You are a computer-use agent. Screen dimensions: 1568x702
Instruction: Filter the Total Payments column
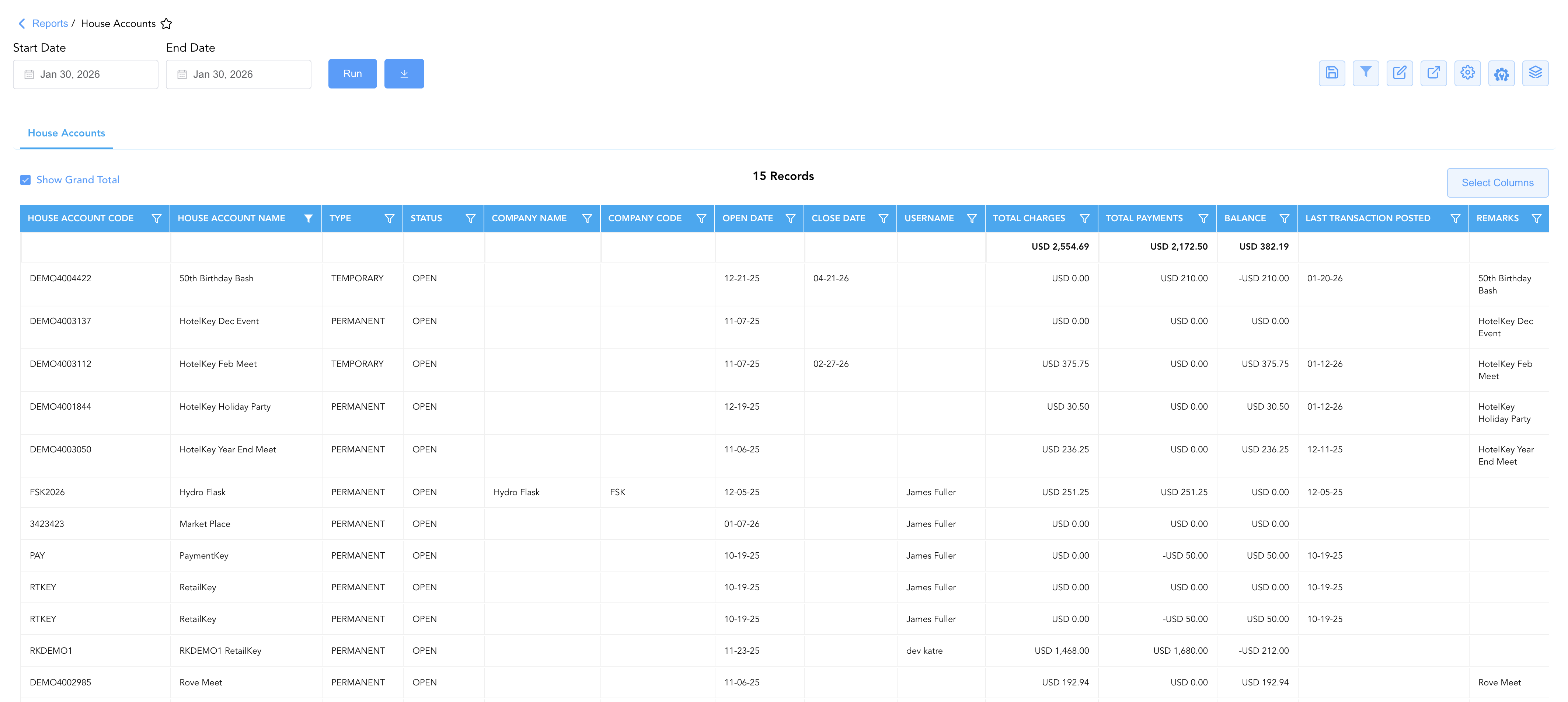tap(1203, 219)
